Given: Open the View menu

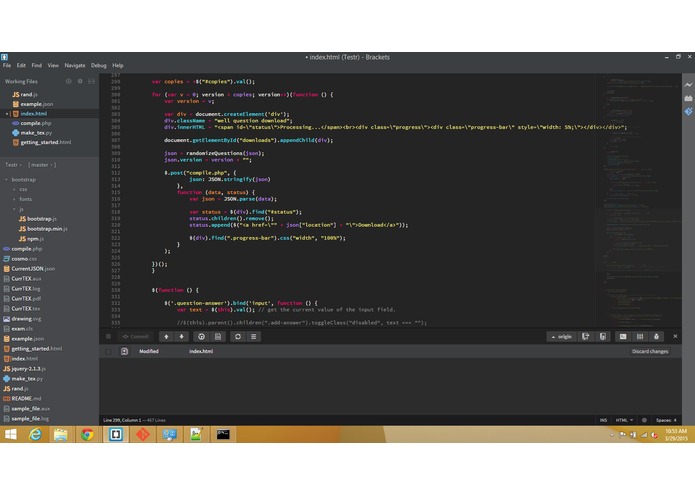Looking at the screenshot, I should click(x=53, y=66).
